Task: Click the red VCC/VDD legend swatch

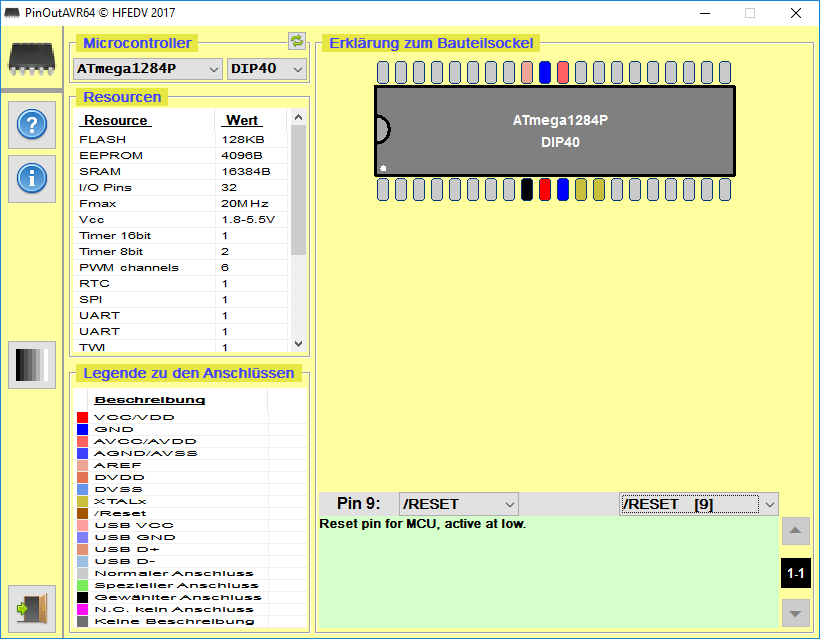Action: pos(83,417)
